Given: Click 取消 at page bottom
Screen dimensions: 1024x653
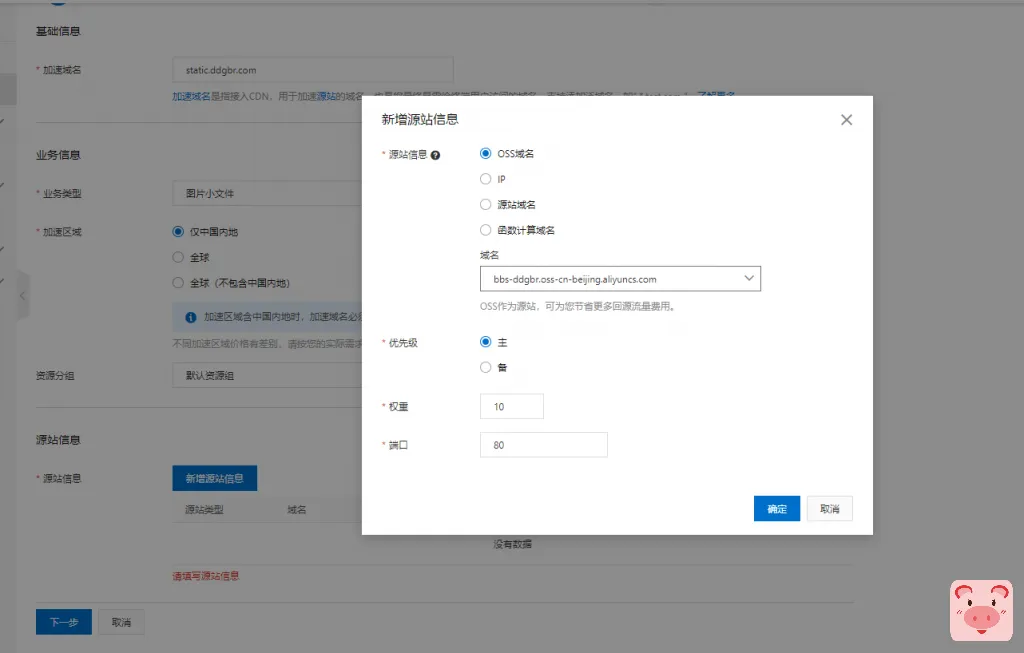Looking at the screenshot, I should (x=121, y=622).
